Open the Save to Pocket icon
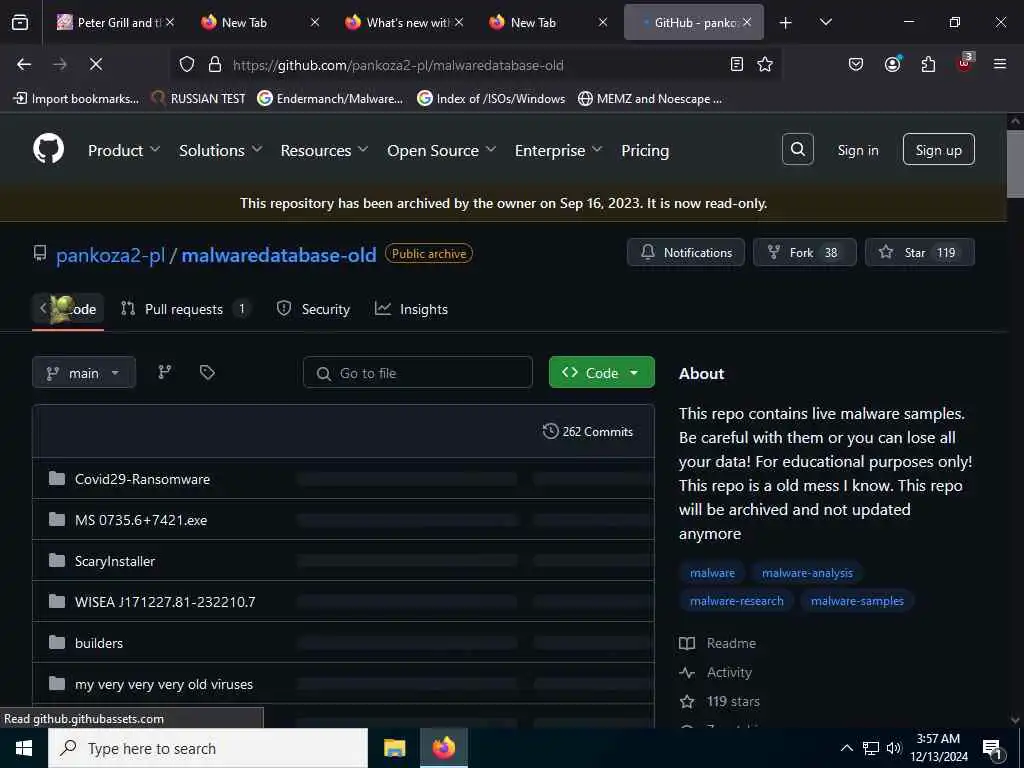Screen dimensions: 1024x768 [x=856, y=64]
